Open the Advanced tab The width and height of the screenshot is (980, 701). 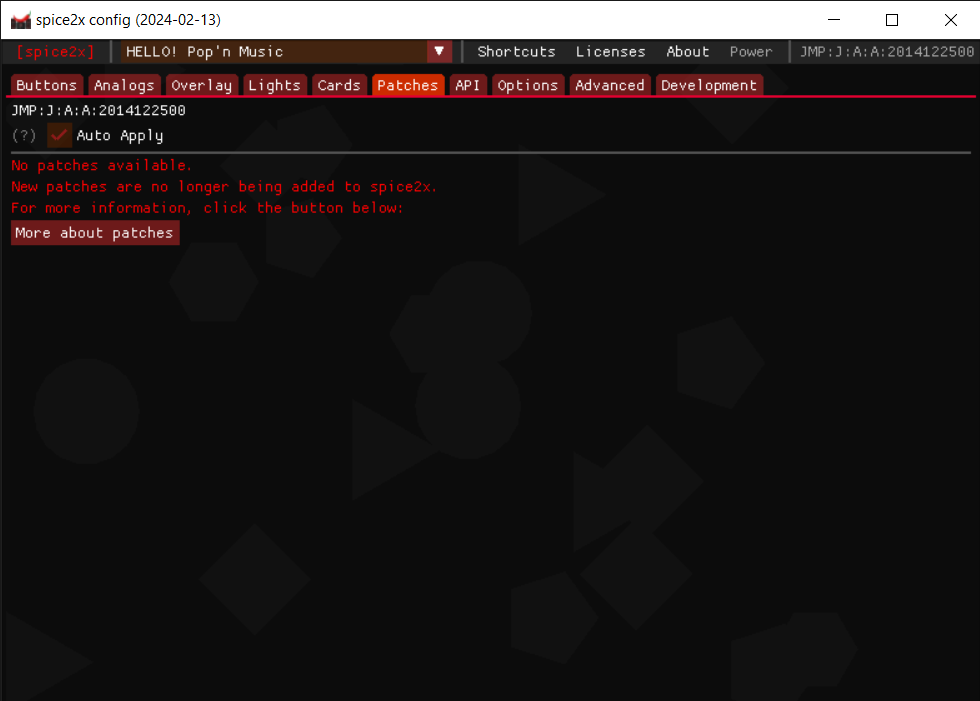click(x=609, y=85)
